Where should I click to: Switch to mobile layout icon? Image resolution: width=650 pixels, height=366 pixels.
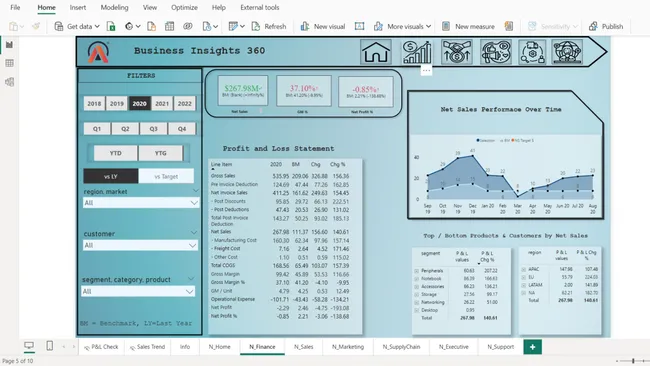[x=49, y=346]
